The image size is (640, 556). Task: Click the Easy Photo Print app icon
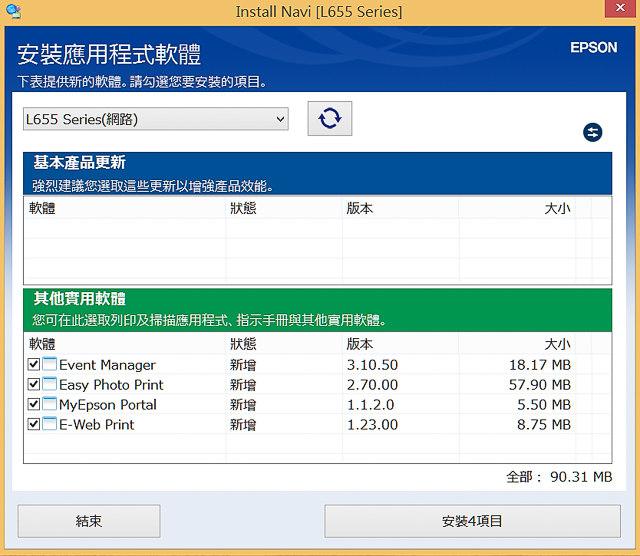49,384
